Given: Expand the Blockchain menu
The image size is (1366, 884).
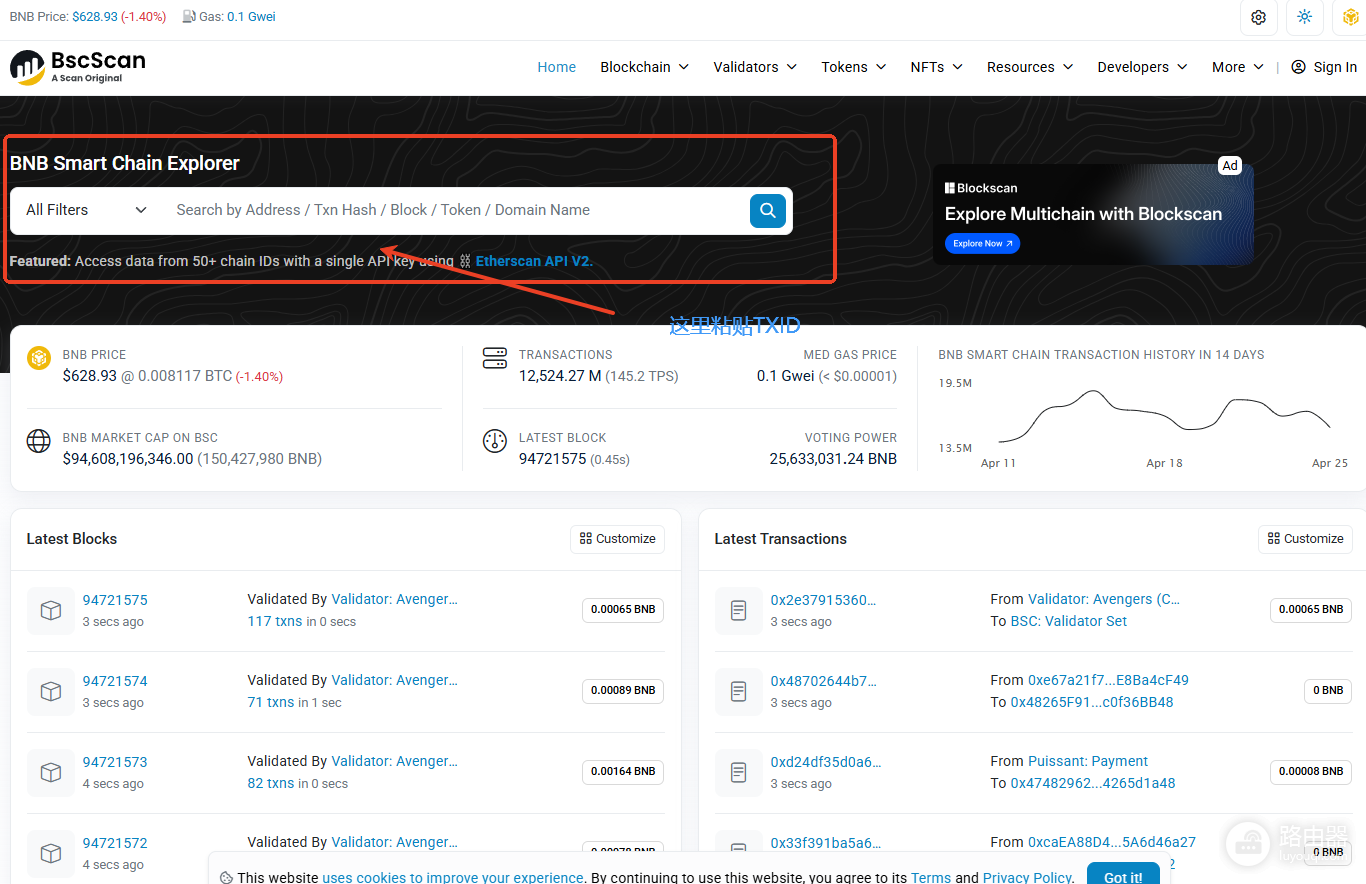Looking at the screenshot, I should (645, 67).
